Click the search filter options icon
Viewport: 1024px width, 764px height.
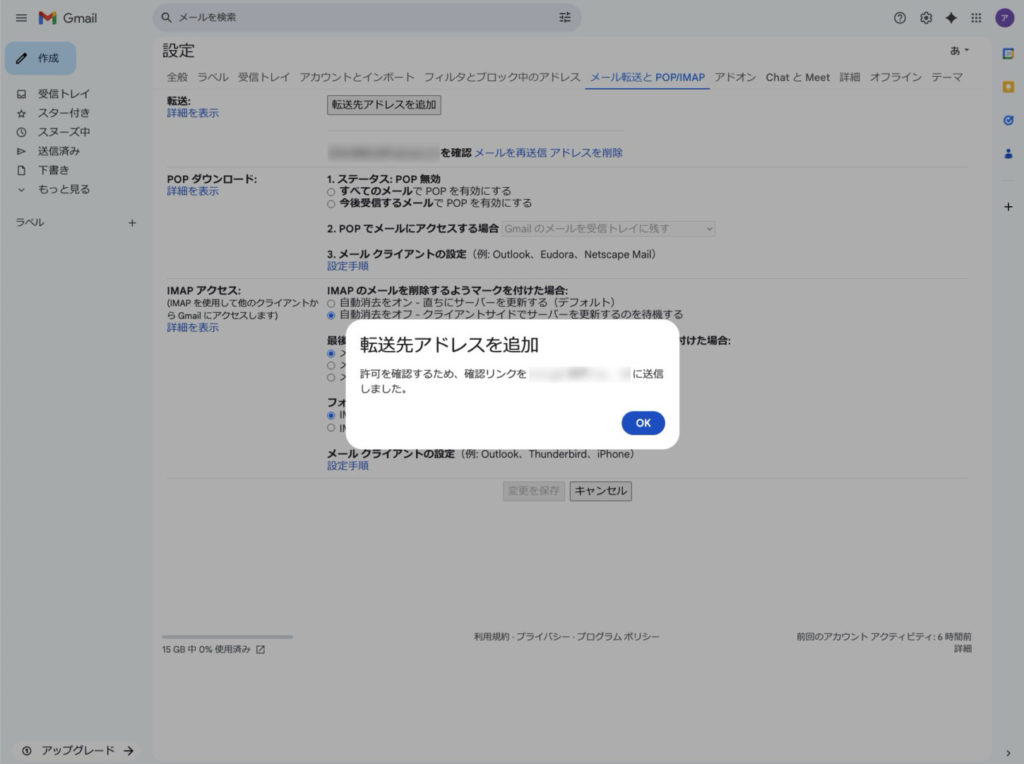[565, 18]
